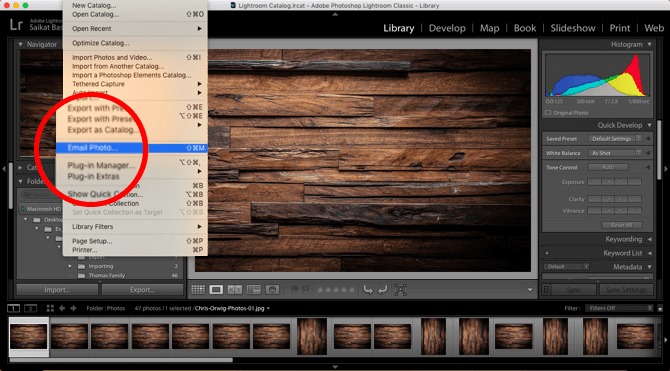670x371 pixels.
Task: Click the Export... button
Action: (142, 290)
